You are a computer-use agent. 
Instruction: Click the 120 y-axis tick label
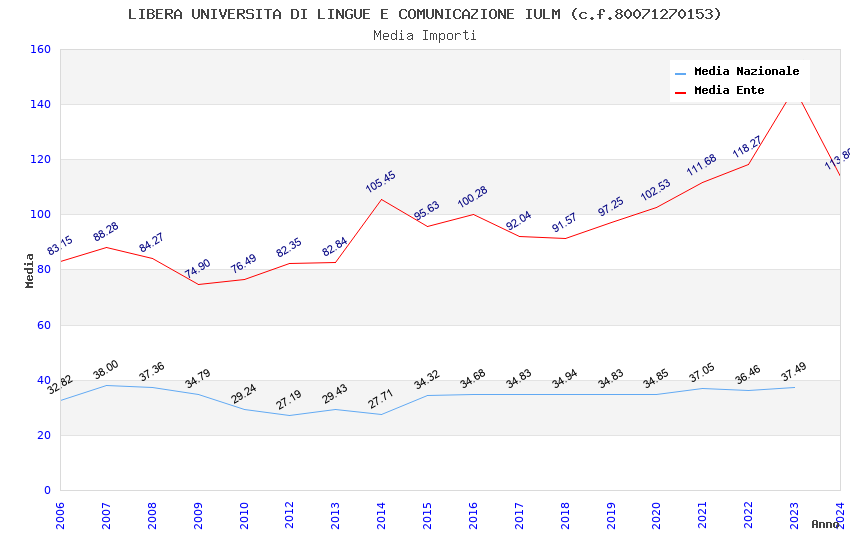(x=40, y=159)
